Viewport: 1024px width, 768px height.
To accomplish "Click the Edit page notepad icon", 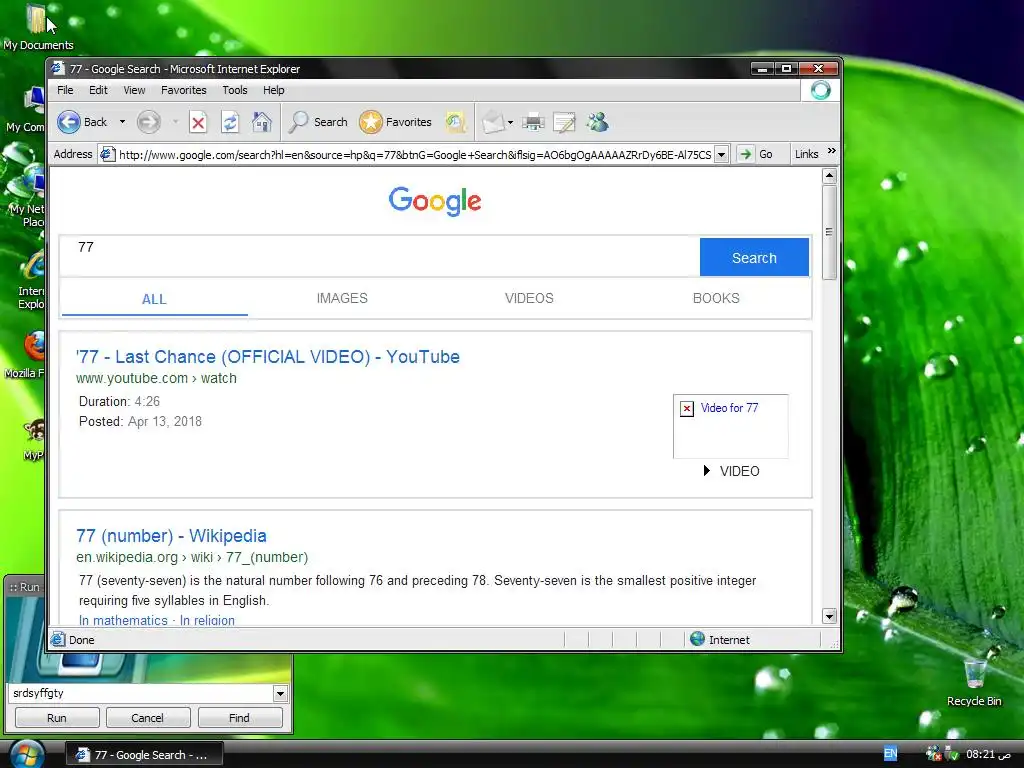I will pos(564,122).
